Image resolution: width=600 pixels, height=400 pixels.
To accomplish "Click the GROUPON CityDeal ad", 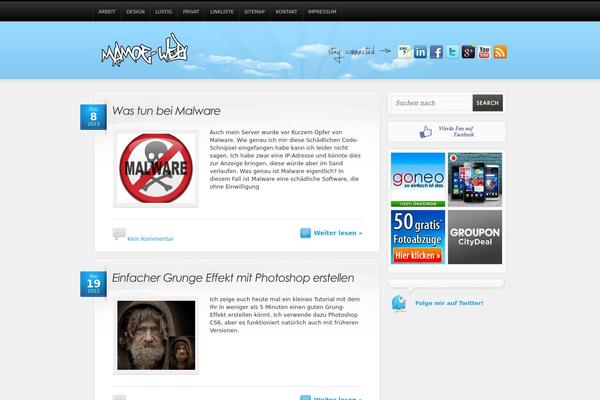I will (475, 237).
